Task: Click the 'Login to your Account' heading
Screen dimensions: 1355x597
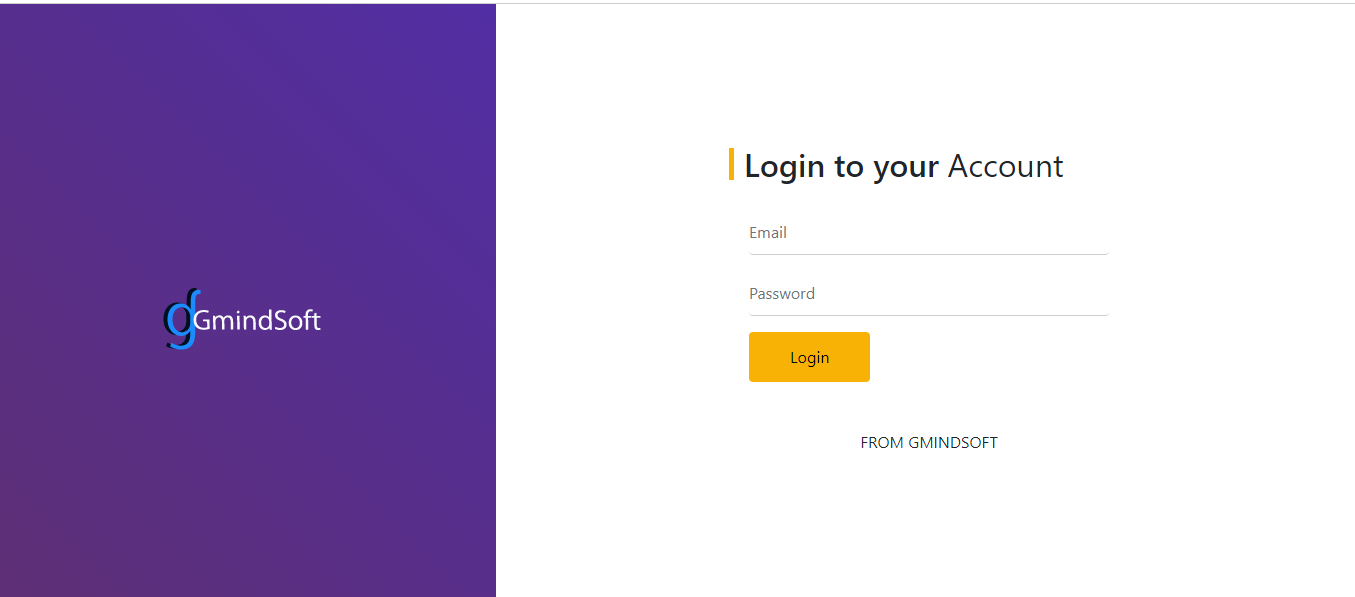Action: 903,166
